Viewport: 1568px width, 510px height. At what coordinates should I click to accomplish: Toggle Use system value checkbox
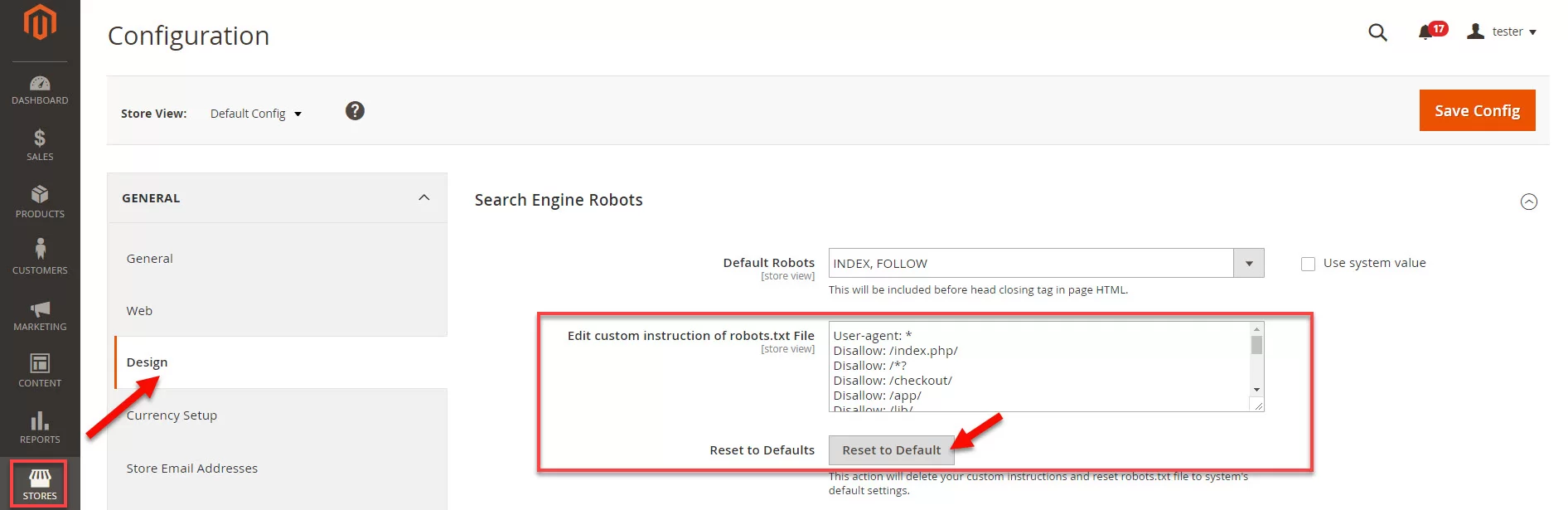pyautogui.click(x=1308, y=264)
